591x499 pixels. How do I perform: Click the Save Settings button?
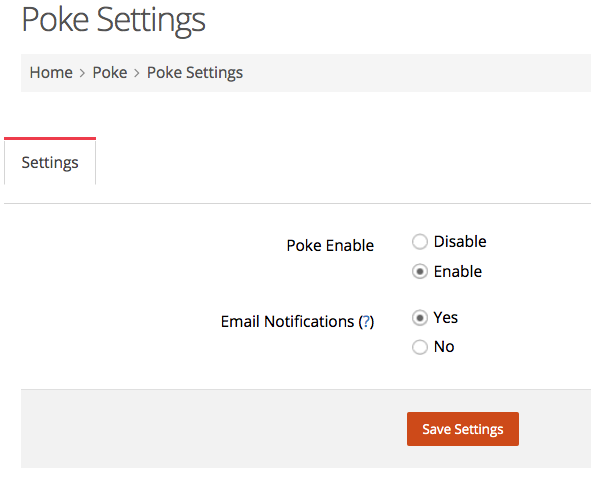462,429
